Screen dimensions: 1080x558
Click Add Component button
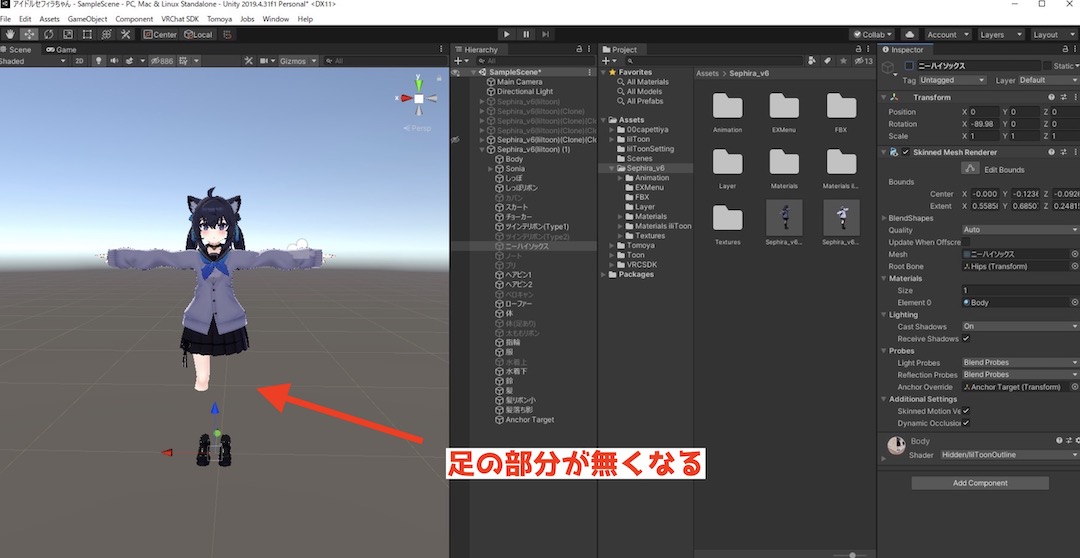(x=980, y=483)
